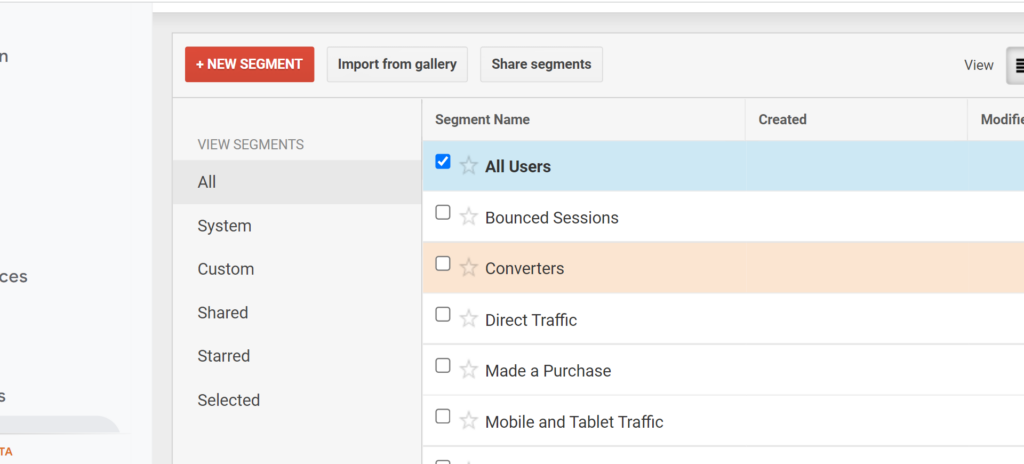Star the Made a Purchase segment
Image resolution: width=1024 pixels, height=464 pixels.
(x=468, y=371)
